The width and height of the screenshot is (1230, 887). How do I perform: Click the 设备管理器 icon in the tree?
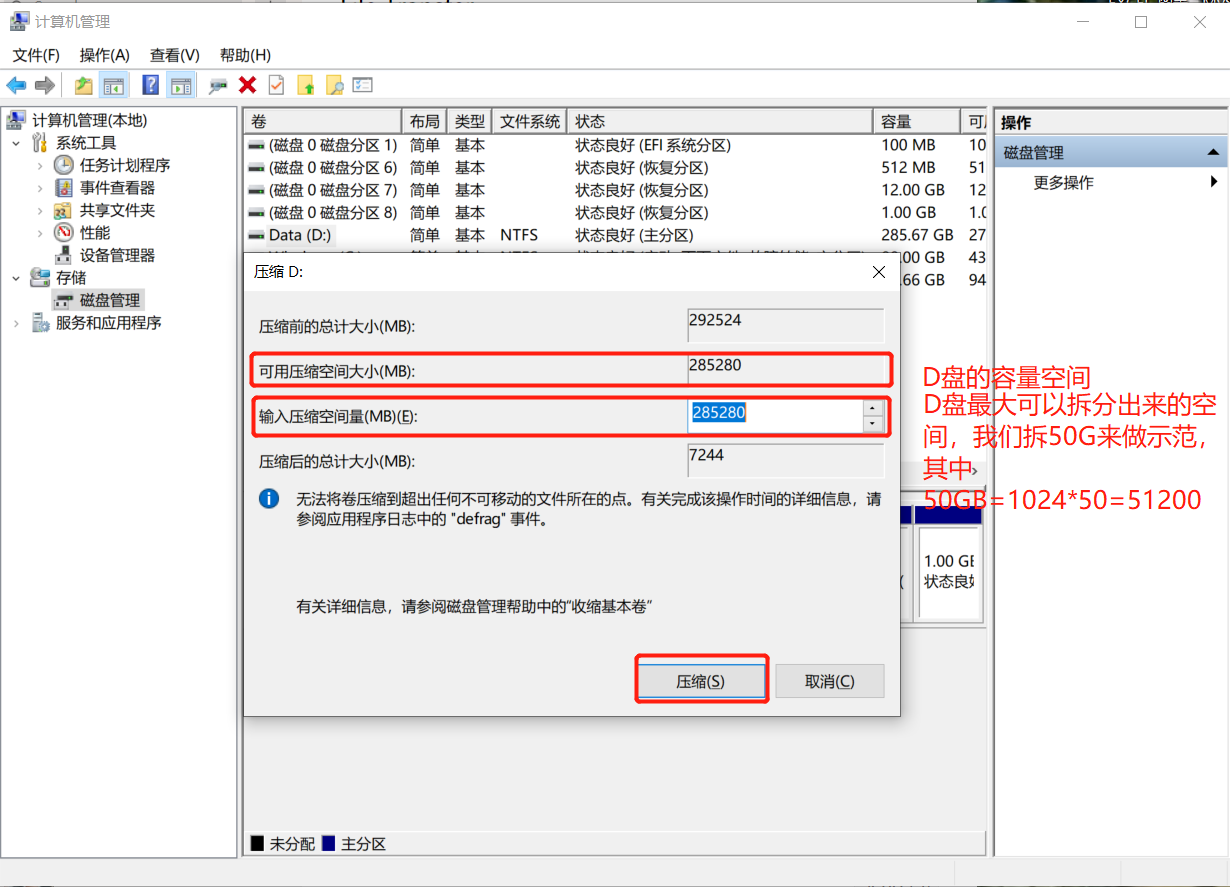(x=63, y=255)
